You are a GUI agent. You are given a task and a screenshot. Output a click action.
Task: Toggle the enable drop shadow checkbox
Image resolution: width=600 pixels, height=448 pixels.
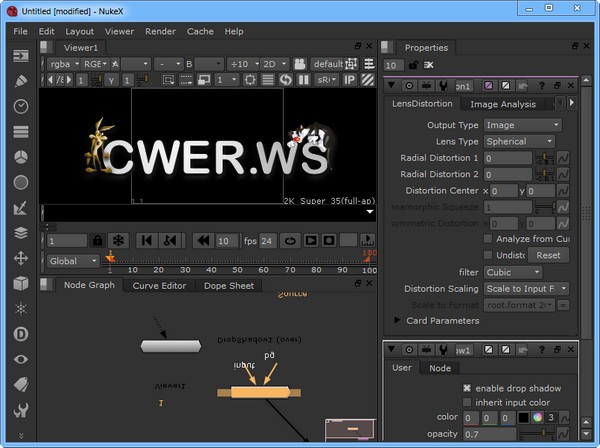point(467,388)
